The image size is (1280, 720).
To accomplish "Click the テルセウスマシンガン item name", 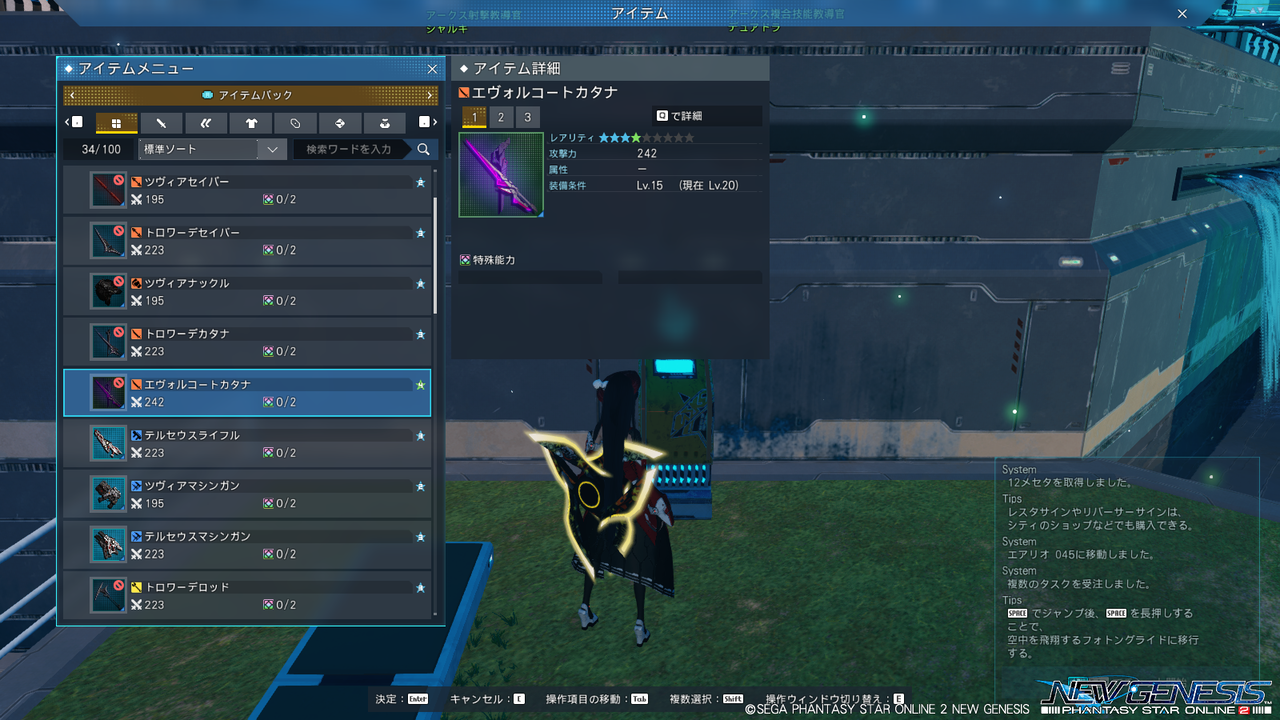I will coord(198,537).
